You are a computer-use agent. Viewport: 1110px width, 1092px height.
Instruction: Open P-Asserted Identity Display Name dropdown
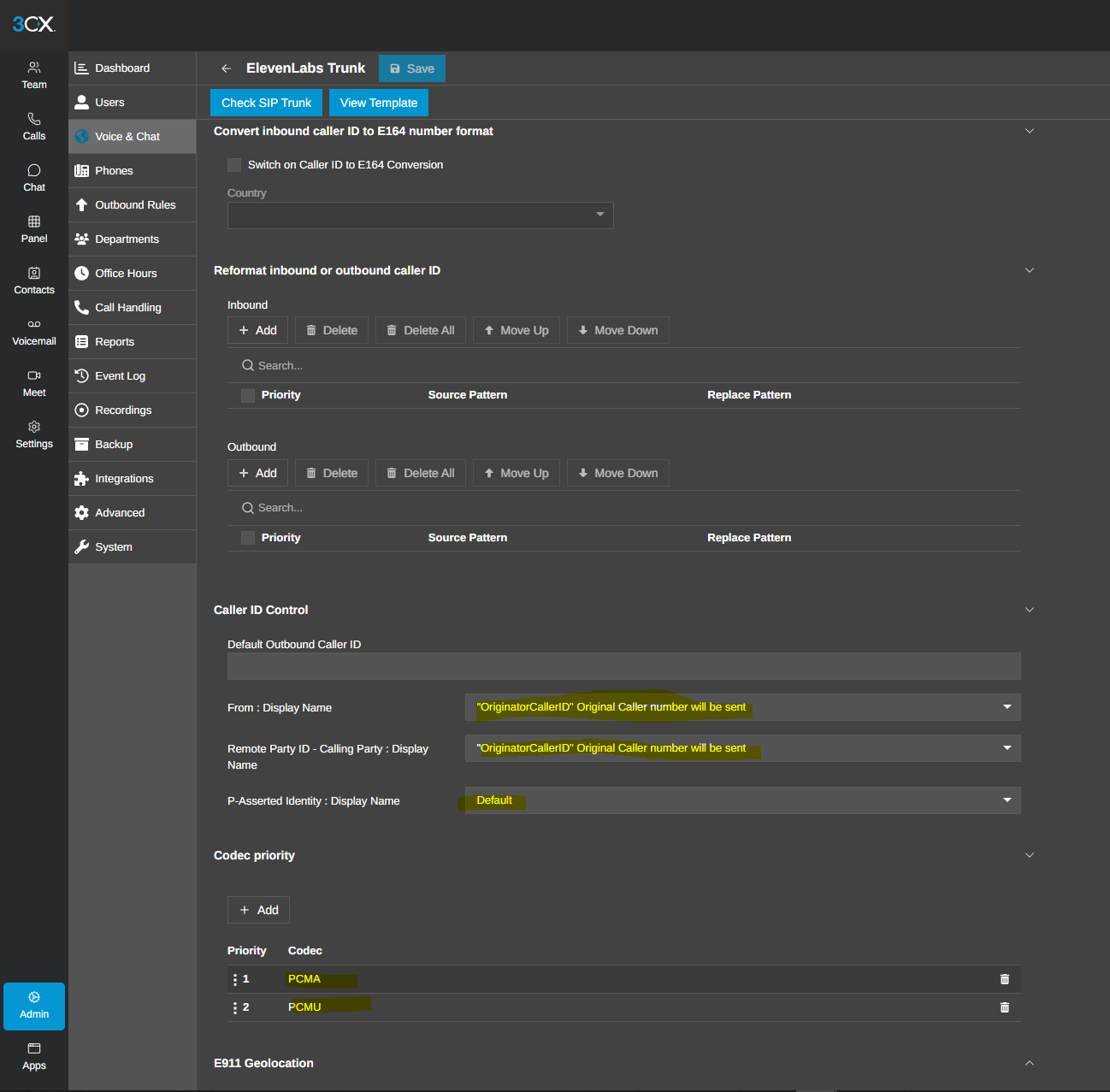pos(742,800)
